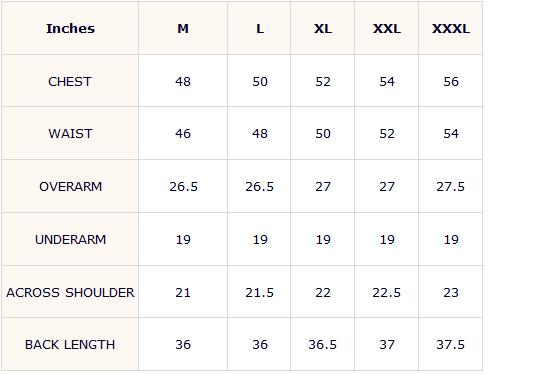Viewport: 550px width, 374px height.
Task: Select the M size column header
Action: point(183,28)
